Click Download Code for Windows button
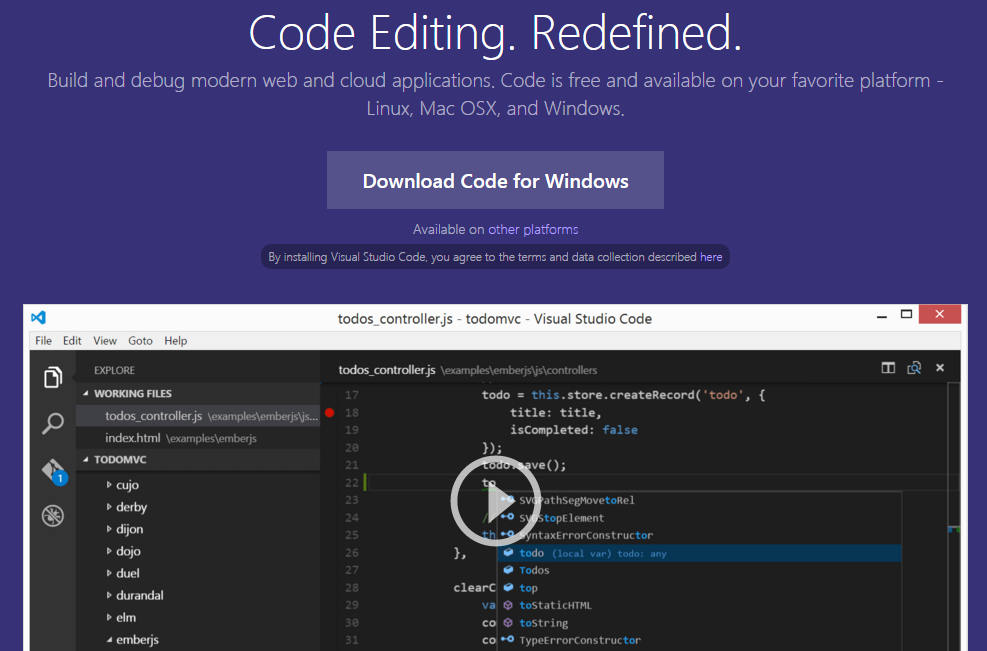The width and height of the screenshot is (987, 651). coord(495,180)
